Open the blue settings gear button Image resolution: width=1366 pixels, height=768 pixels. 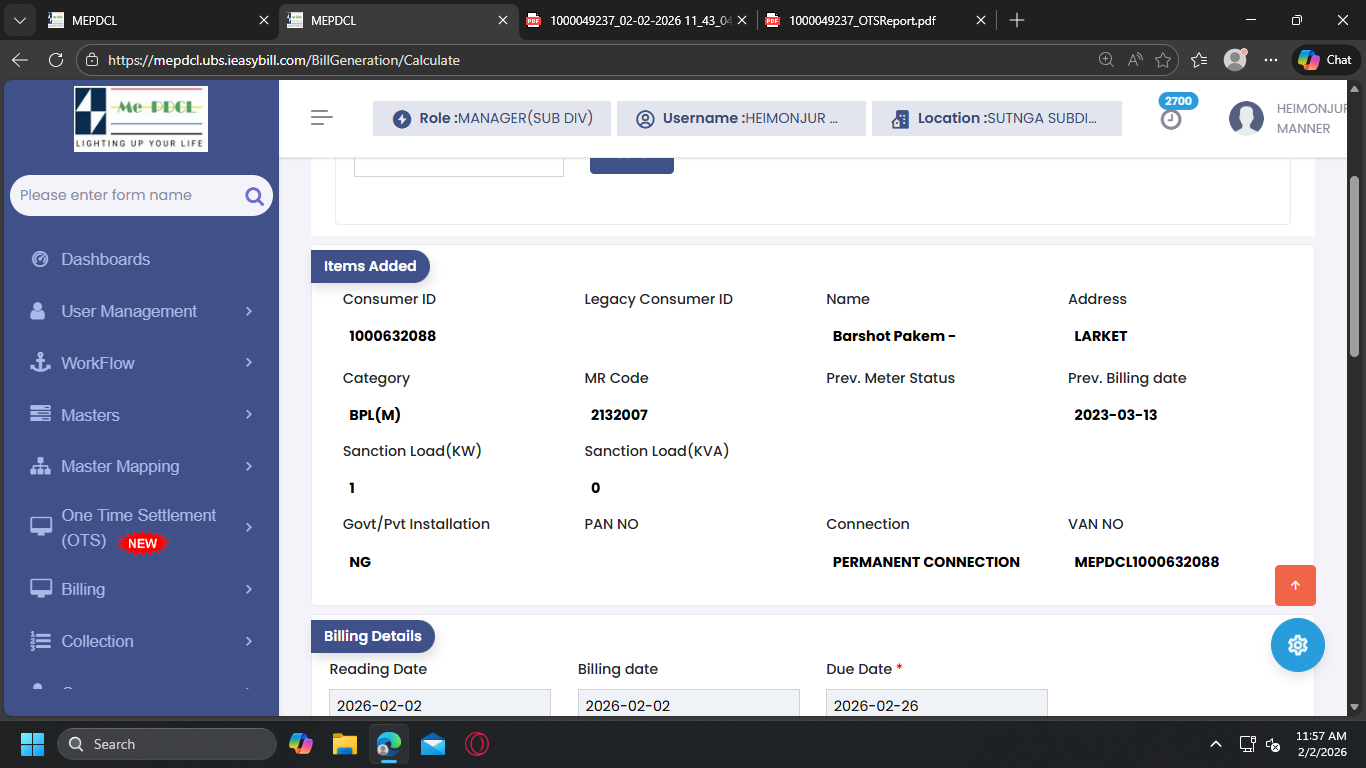click(1297, 645)
